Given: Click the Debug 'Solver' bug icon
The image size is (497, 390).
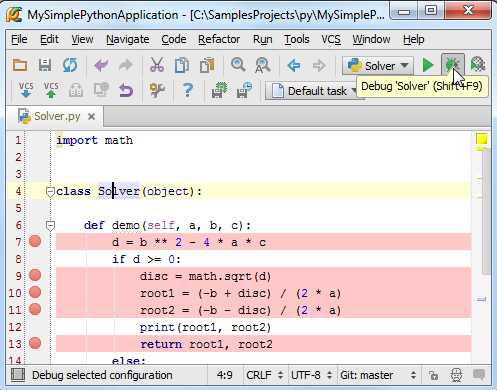Looking at the screenshot, I should (x=453, y=65).
